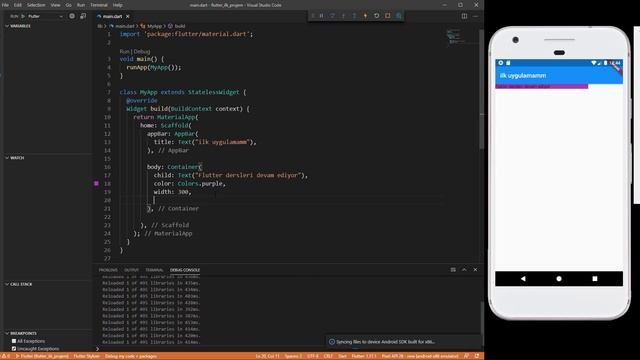Click the editor minimap preview
This screenshot has height=360, width=640.
(456, 37)
